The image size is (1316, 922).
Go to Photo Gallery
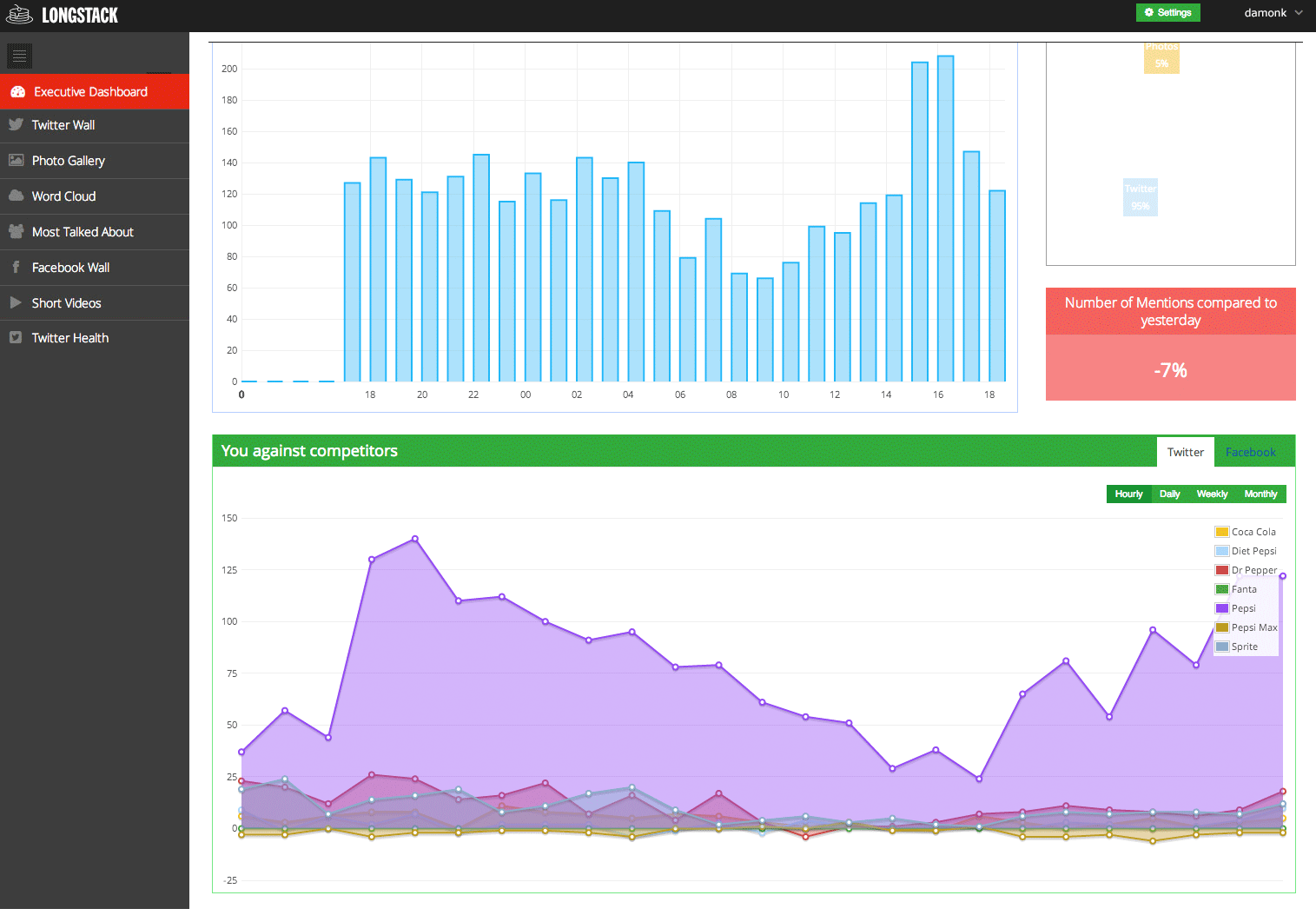(95, 161)
